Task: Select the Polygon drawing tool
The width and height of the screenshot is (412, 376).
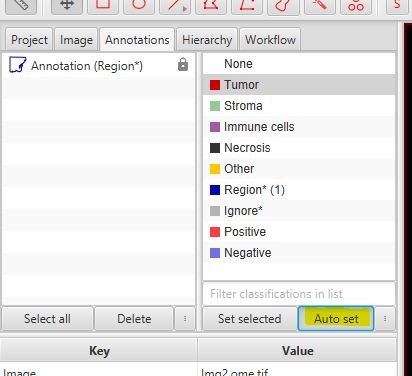Action: pos(211,6)
